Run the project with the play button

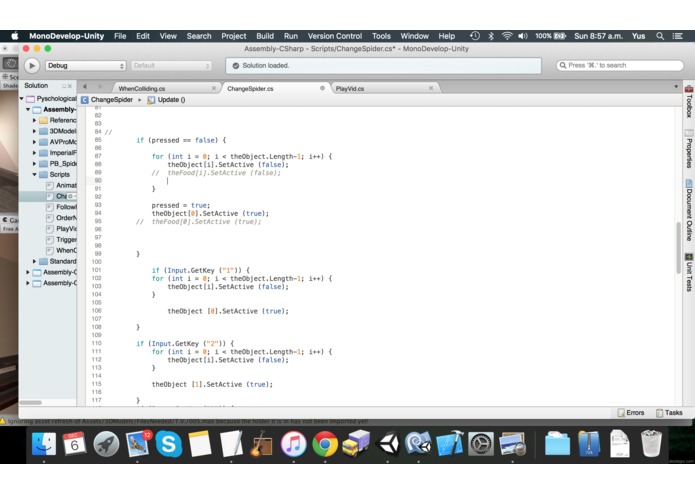pos(31,66)
